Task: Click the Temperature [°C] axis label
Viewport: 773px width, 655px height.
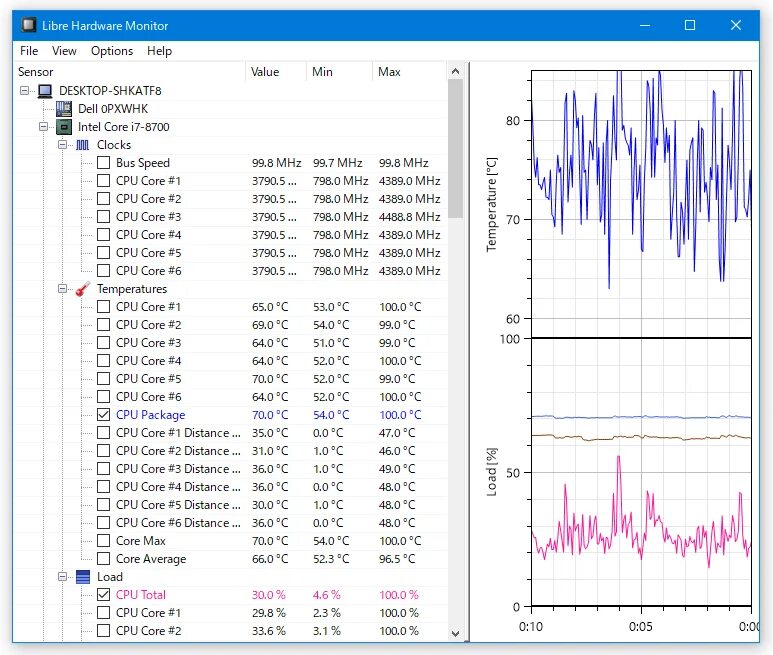Action: pyautogui.click(x=492, y=205)
